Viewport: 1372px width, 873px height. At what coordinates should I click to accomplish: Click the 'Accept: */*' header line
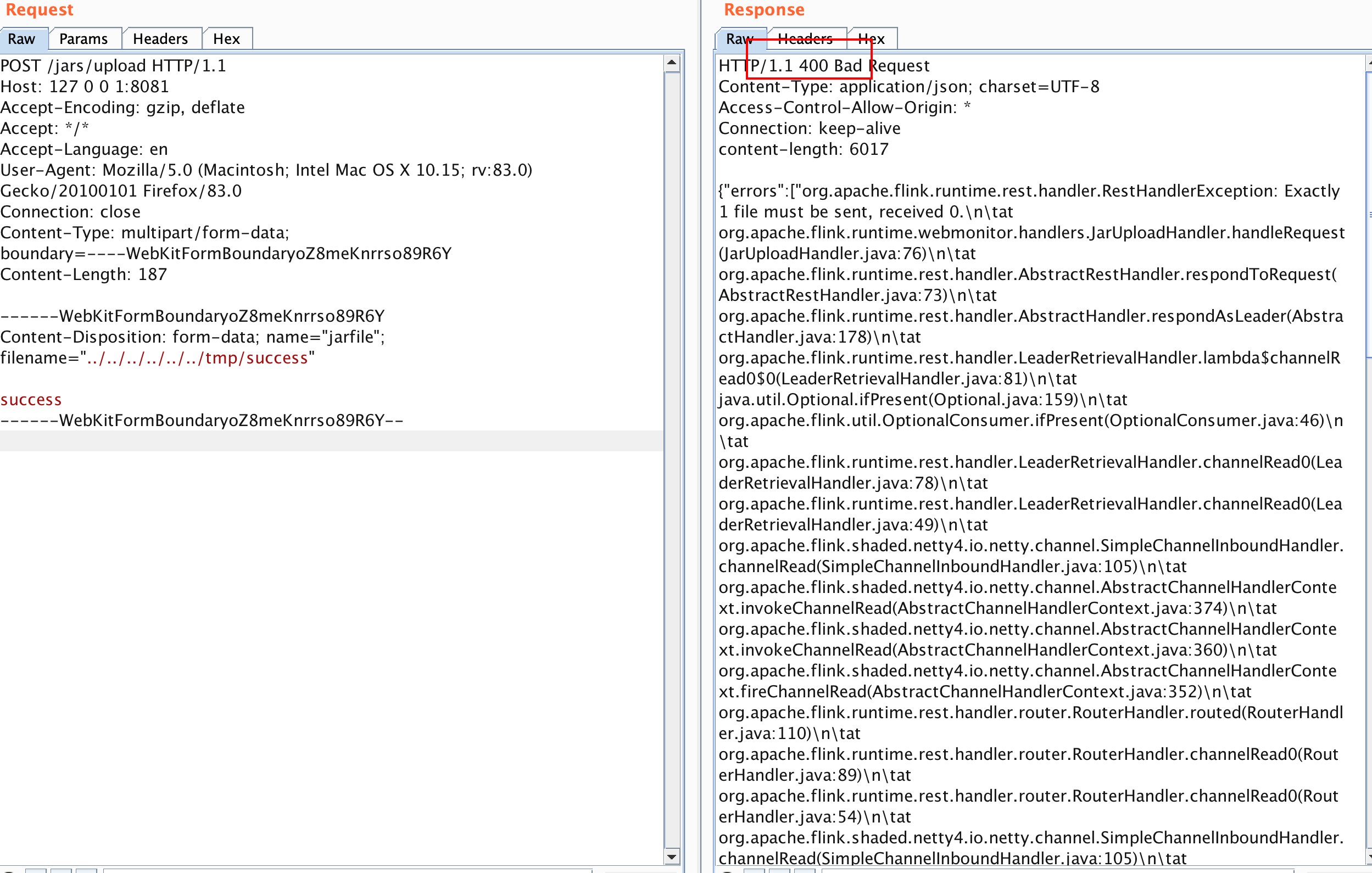click(x=44, y=128)
